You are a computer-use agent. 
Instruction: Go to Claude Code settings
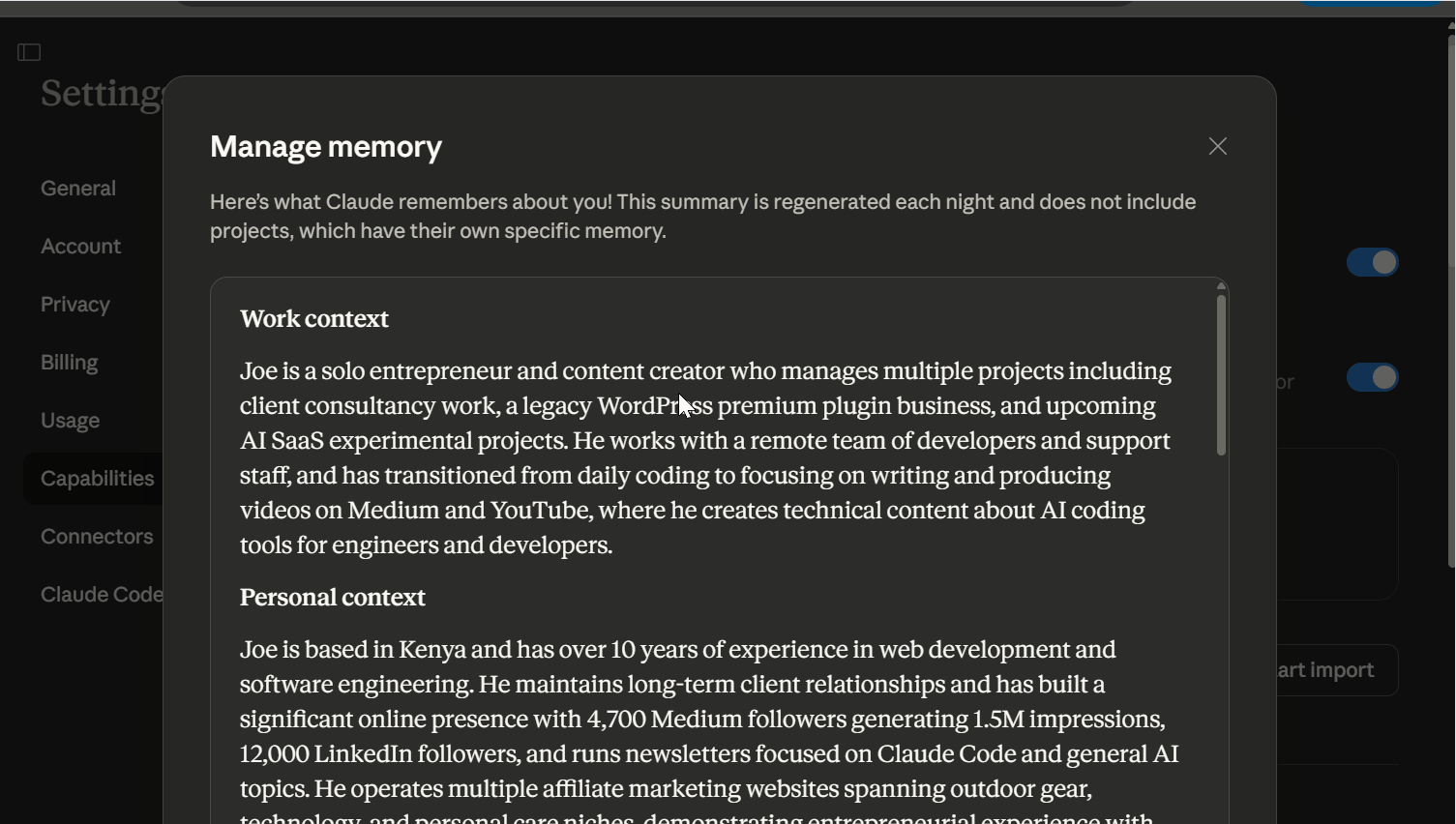pyautogui.click(x=102, y=595)
